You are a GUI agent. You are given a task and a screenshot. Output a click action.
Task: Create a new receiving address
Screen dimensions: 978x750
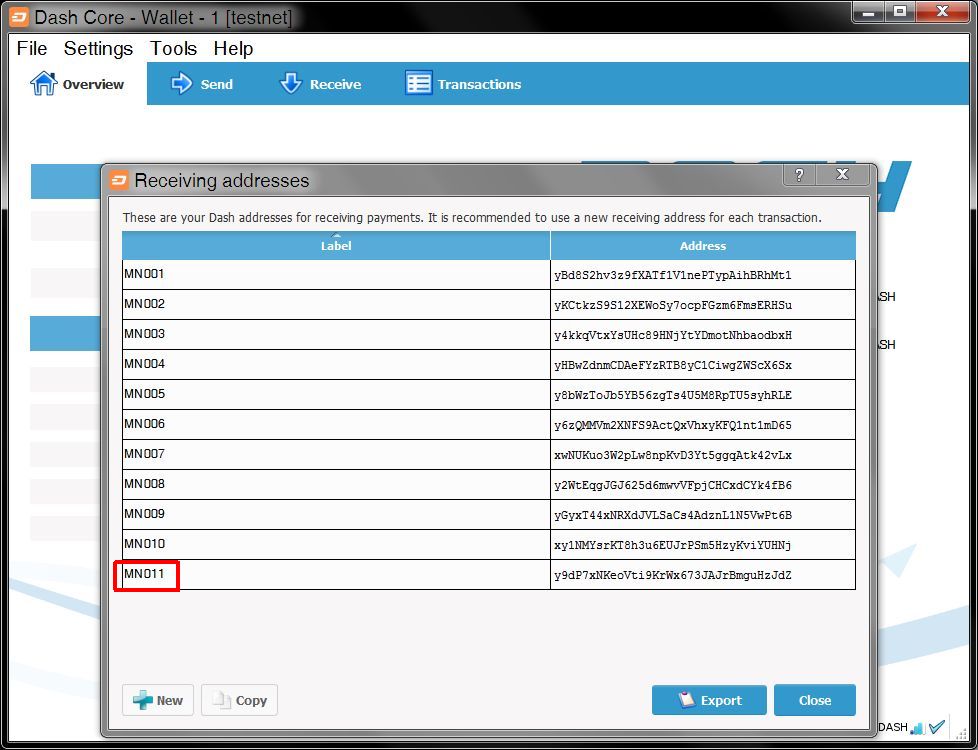(x=158, y=700)
